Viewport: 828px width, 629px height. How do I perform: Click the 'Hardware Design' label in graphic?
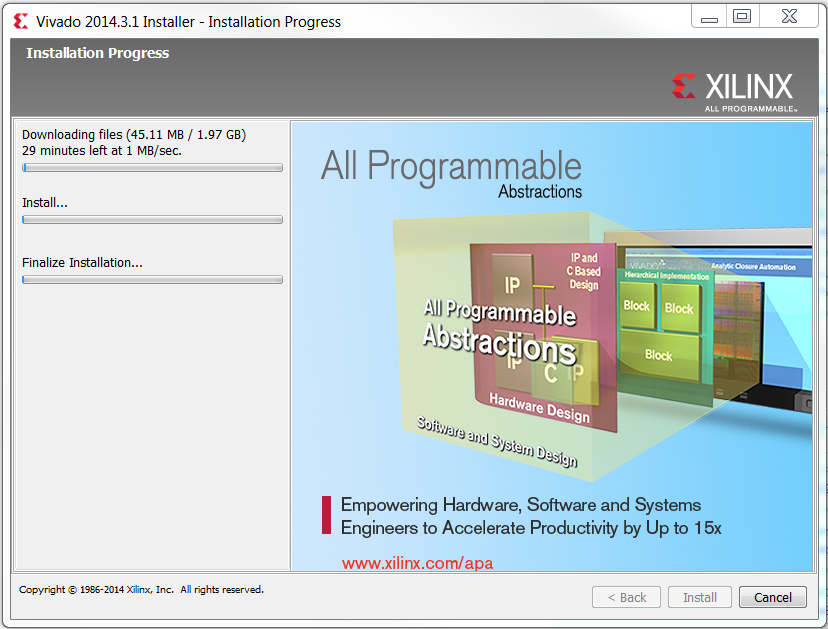[540, 408]
